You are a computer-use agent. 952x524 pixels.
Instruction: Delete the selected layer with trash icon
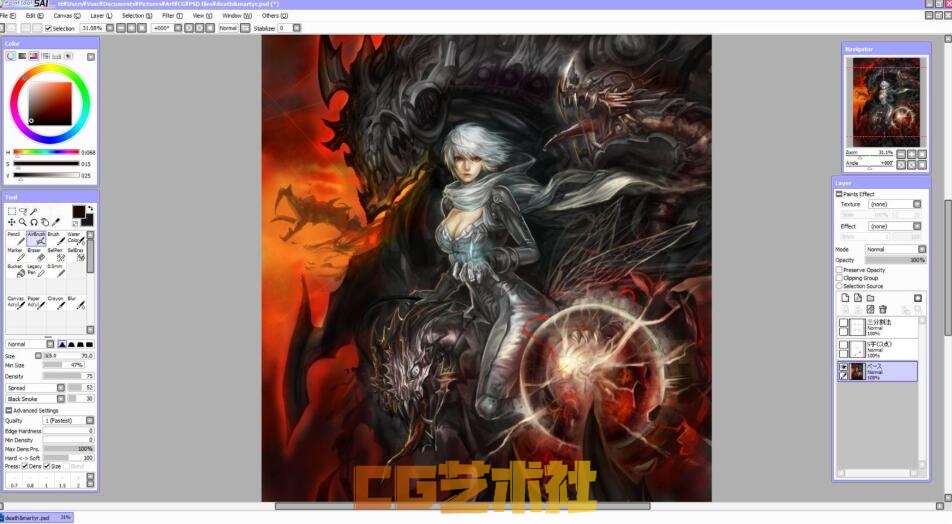tap(883, 310)
